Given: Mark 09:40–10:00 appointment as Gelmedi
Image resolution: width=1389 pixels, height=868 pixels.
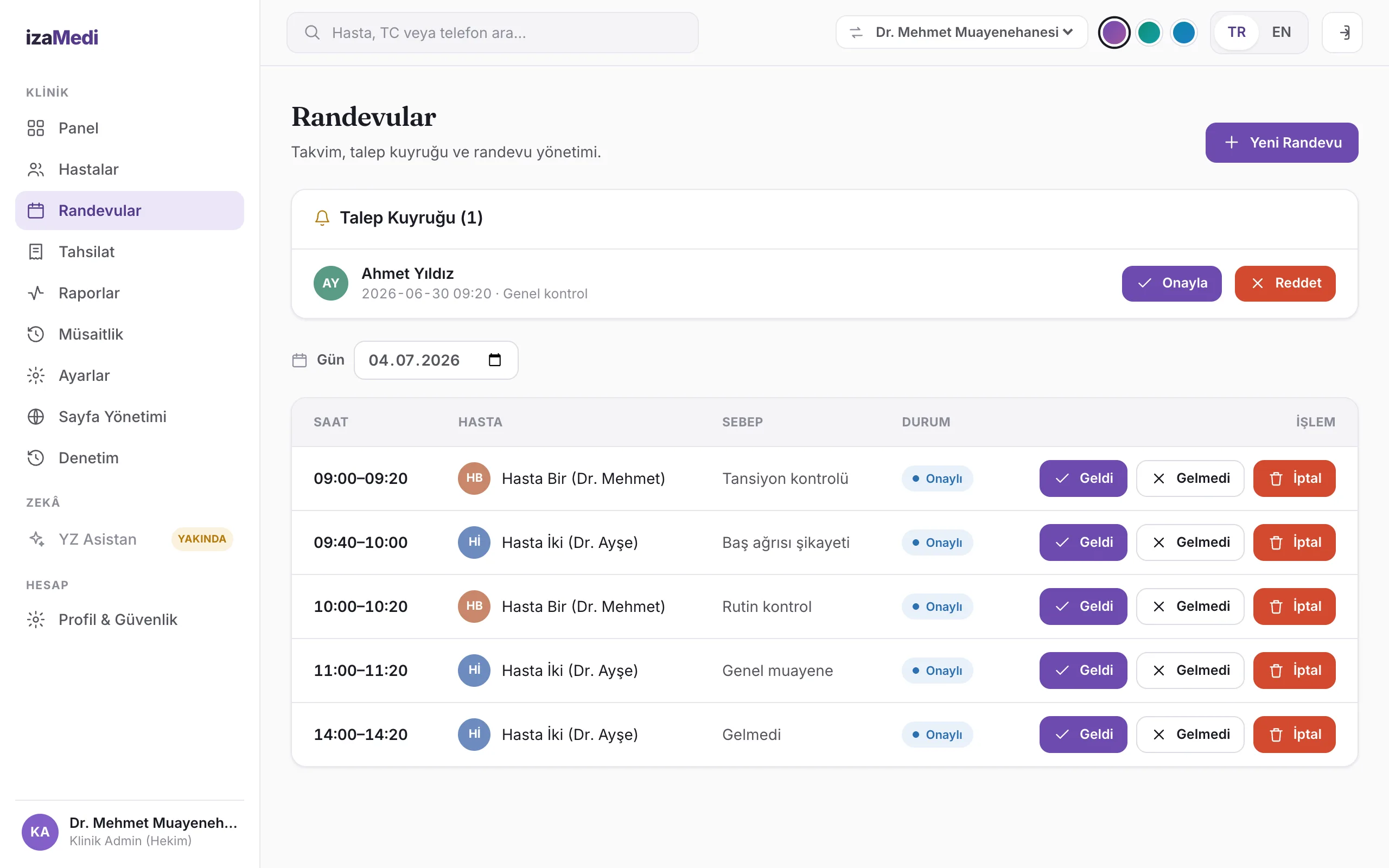Looking at the screenshot, I should pos(1190,542).
